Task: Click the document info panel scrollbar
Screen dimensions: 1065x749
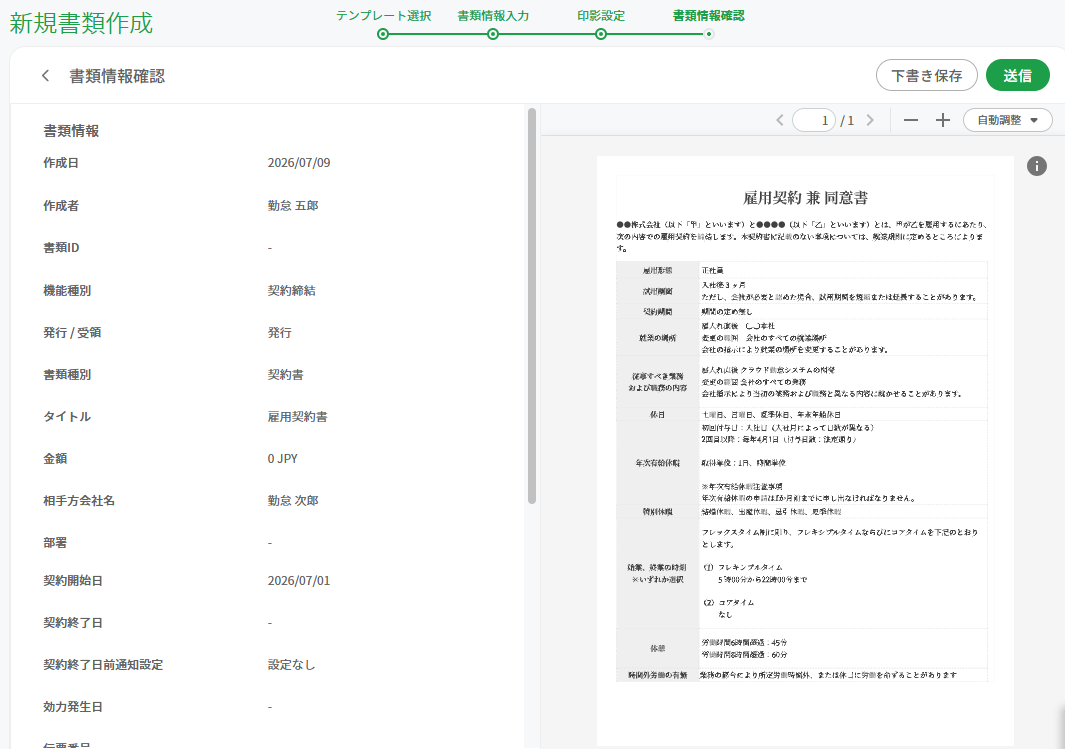Action: click(532, 306)
